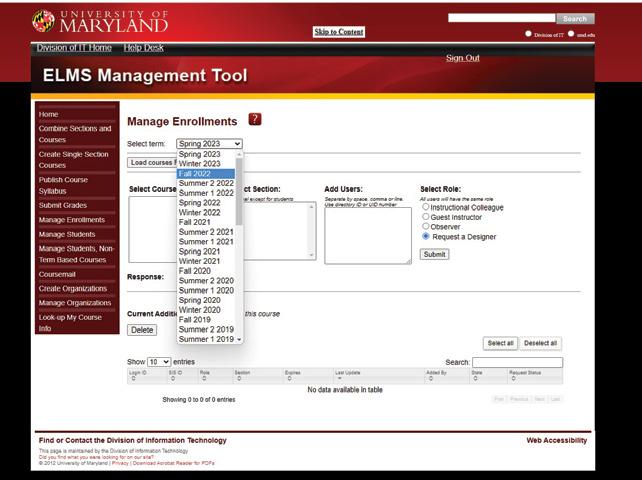Sort table by Expires column
This screenshot has height=480, width=642.
[308, 376]
